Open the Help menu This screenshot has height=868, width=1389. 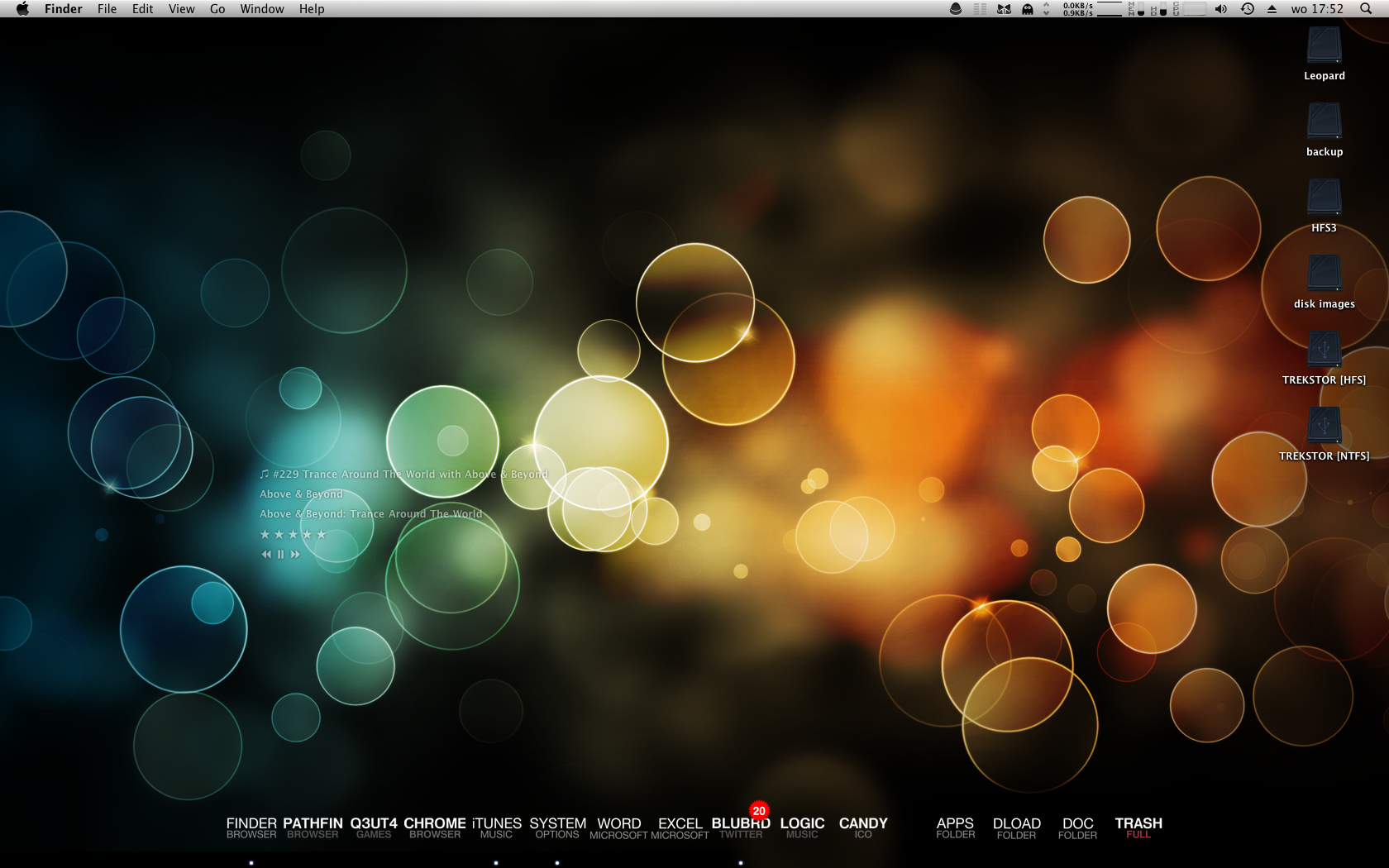click(x=312, y=9)
